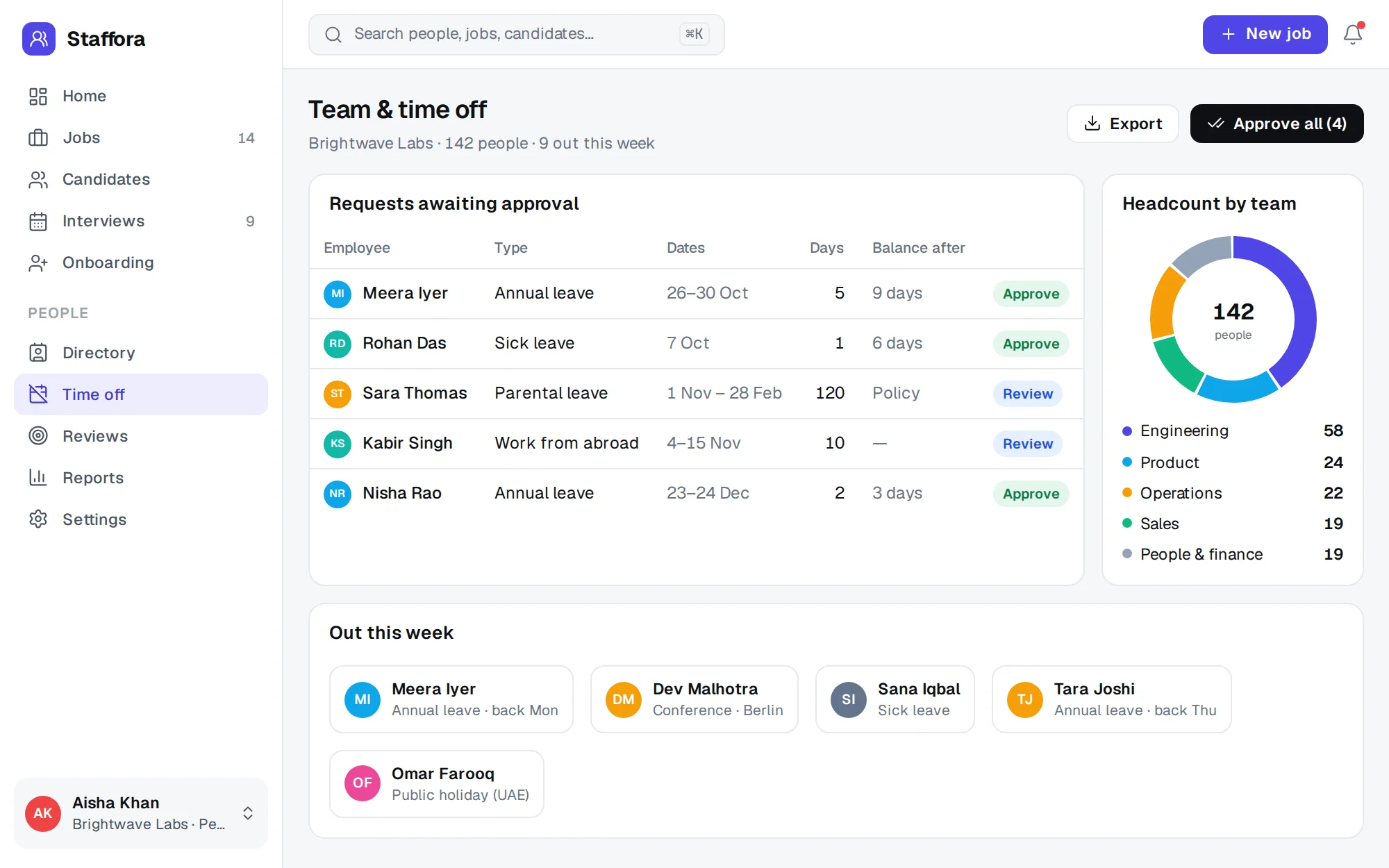Approve Rohan Das's sick leave
The width and height of the screenshot is (1389, 868).
point(1031,344)
